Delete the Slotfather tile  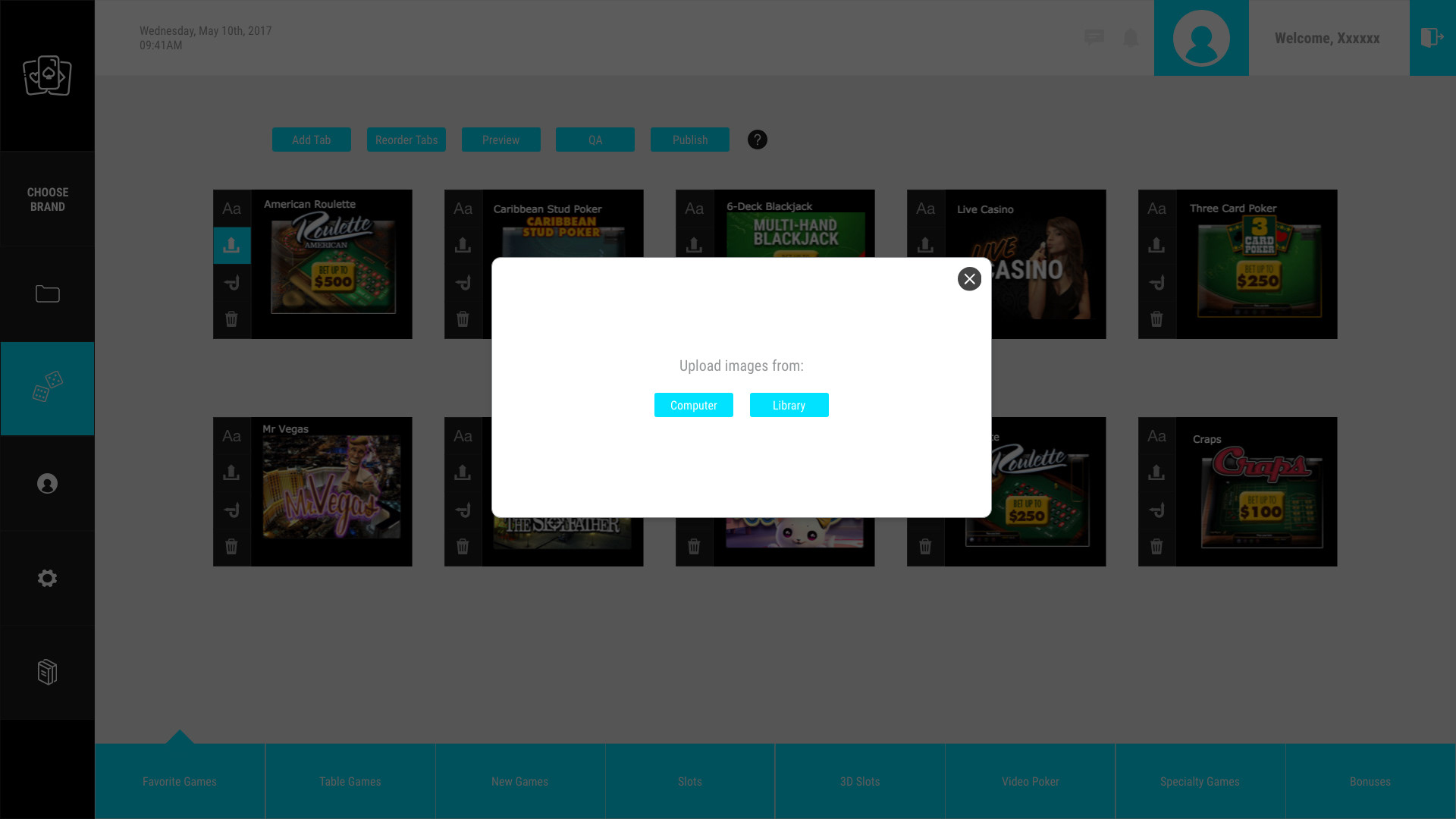(463, 547)
